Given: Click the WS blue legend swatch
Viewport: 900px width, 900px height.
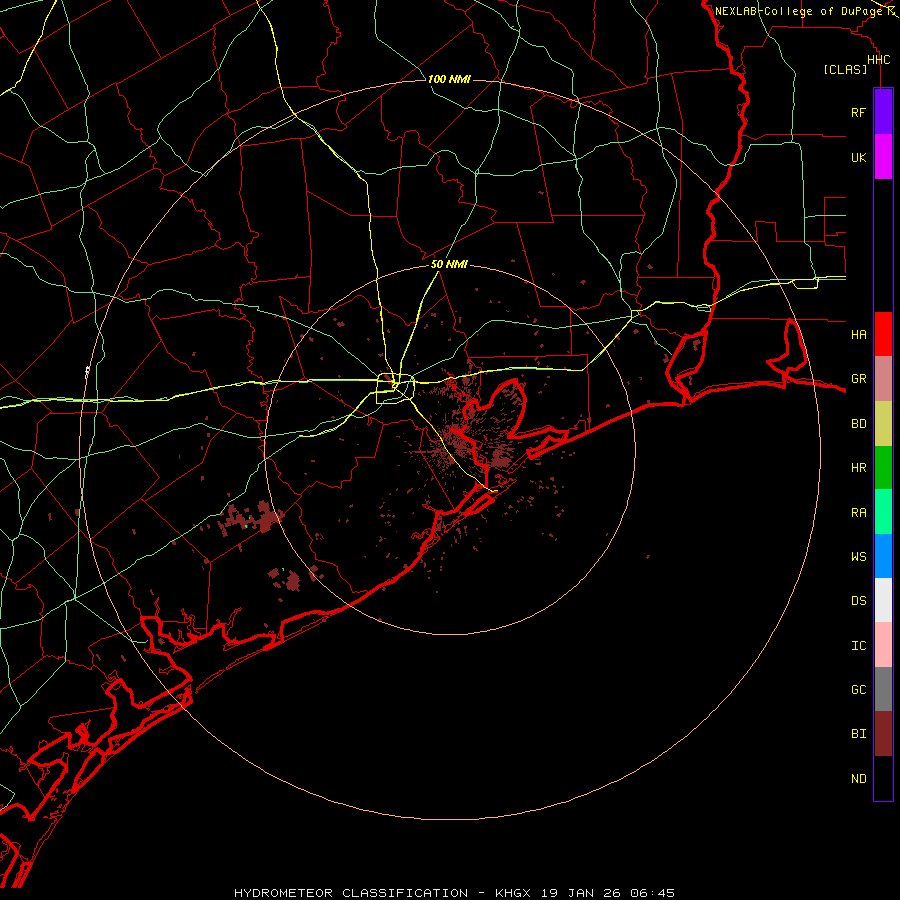Looking at the screenshot, I should [x=883, y=556].
